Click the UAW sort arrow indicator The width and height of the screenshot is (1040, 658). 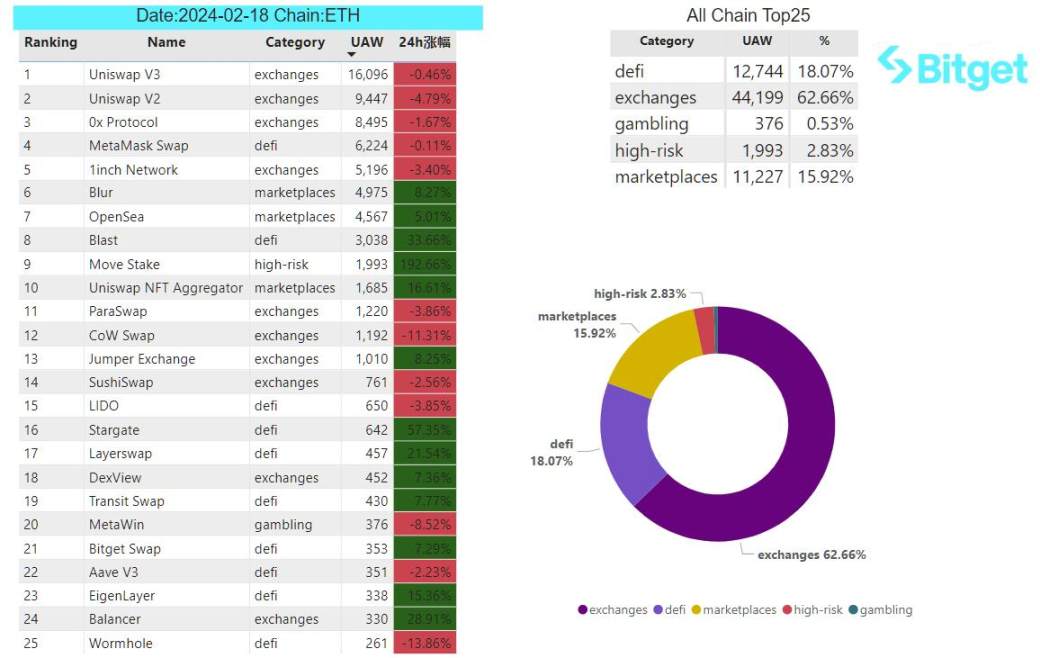pos(352,55)
